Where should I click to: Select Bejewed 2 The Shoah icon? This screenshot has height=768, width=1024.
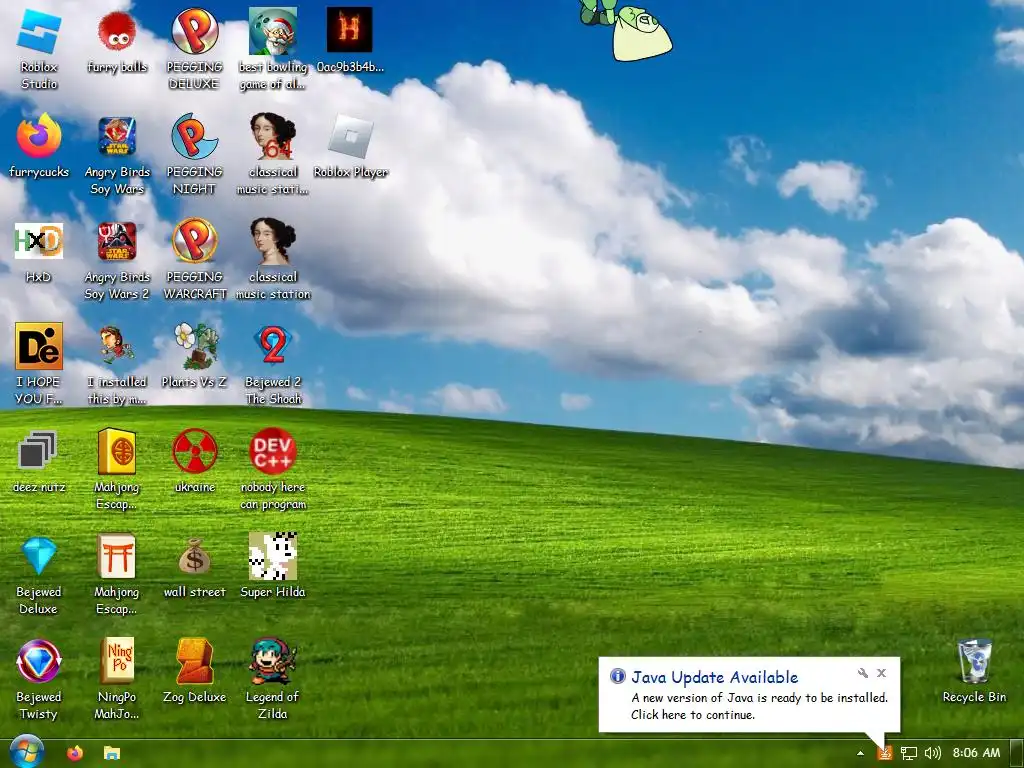click(273, 364)
